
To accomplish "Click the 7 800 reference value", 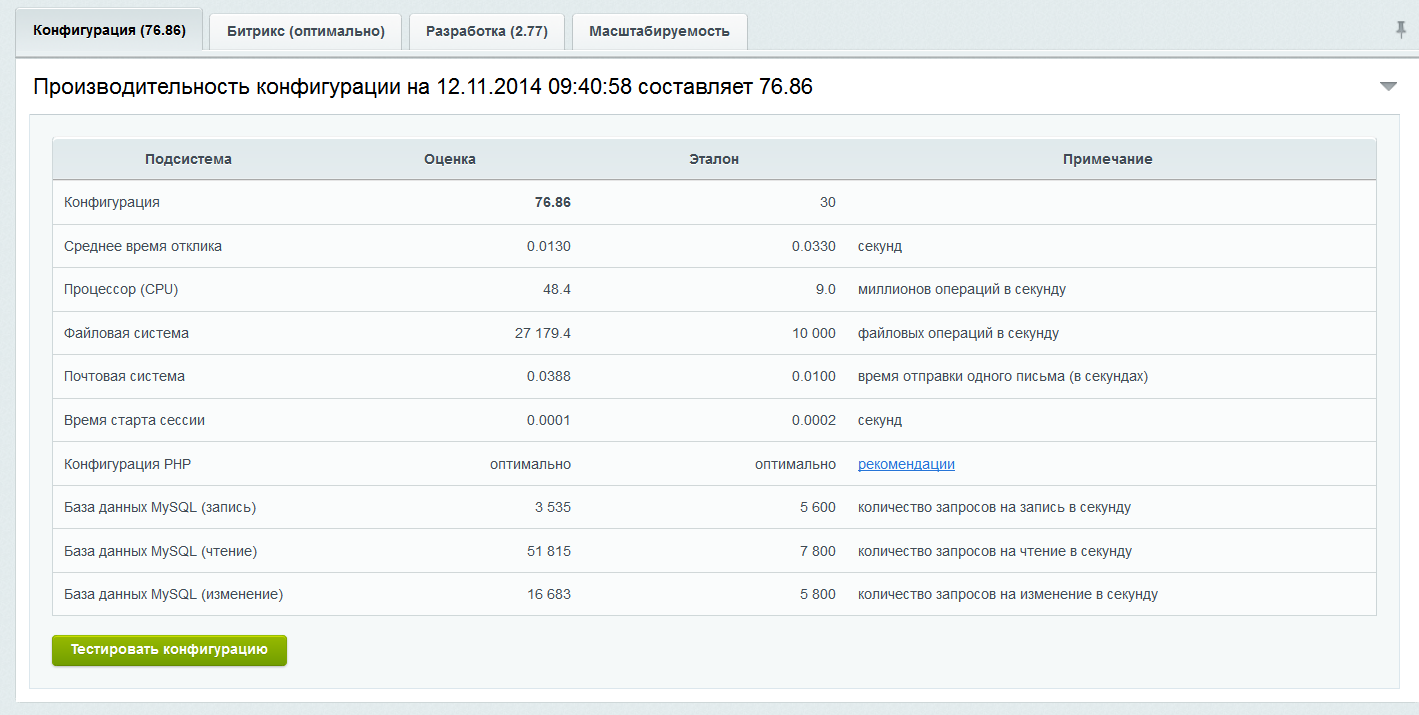I will (818, 551).
